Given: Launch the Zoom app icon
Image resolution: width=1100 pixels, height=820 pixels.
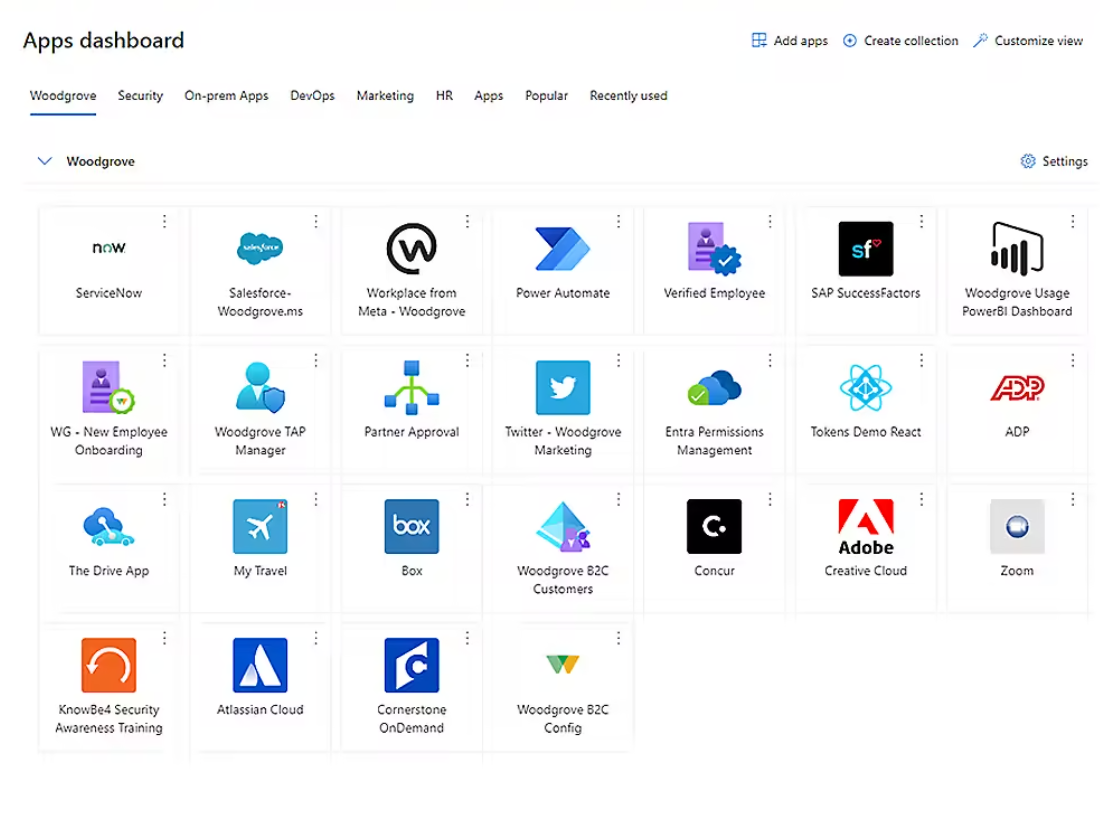Looking at the screenshot, I should coord(1017,526).
